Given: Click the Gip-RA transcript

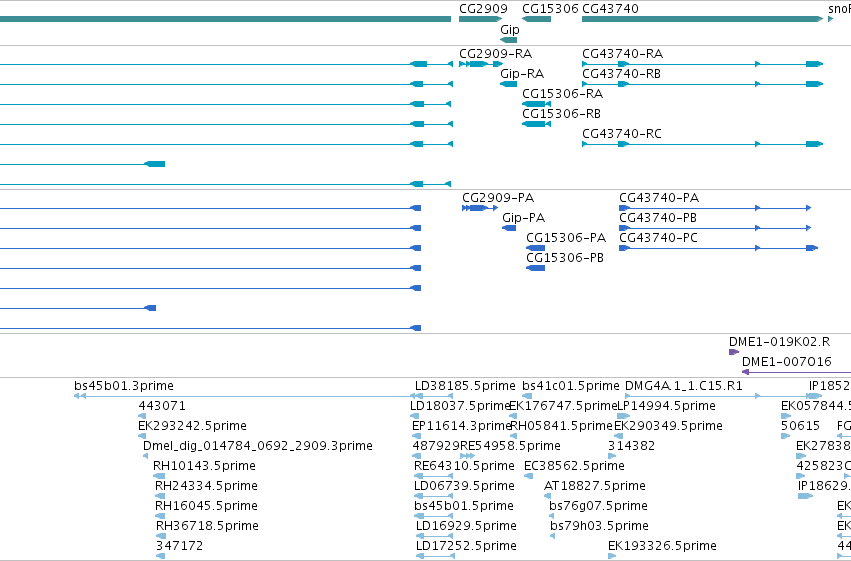Looking at the screenshot, I should point(522,74).
